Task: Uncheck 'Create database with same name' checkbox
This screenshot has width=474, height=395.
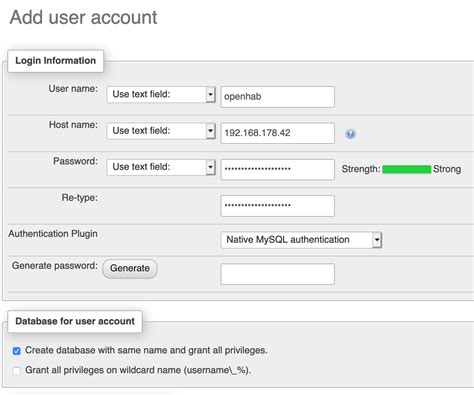Action: (x=17, y=351)
